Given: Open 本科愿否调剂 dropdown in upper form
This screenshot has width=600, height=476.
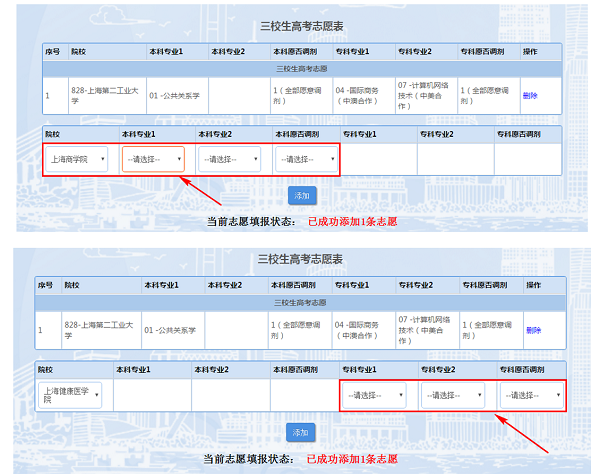Looking at the screenshot, I should click(x=307, y=159).
